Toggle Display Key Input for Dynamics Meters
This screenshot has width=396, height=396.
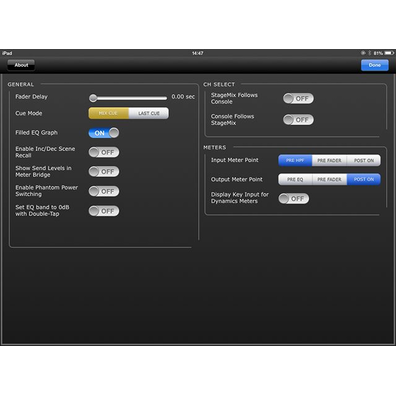tap(294, 199)
